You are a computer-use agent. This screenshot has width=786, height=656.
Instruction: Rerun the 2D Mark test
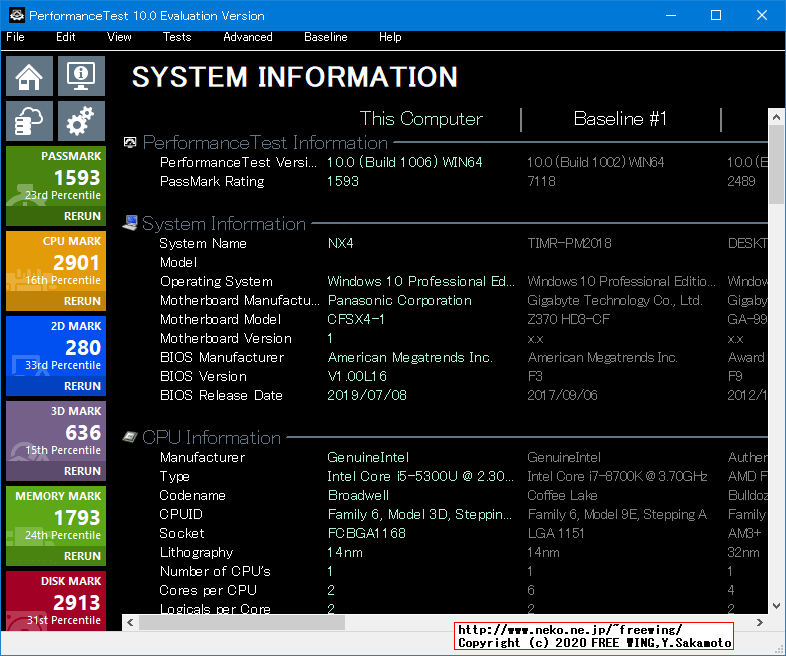pos(82,386)
